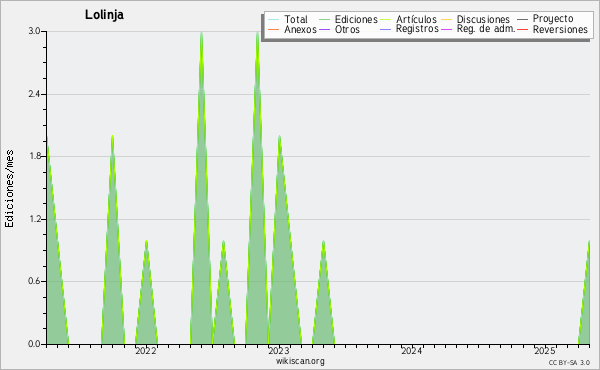The image size is (600, 370).
Task: Click the '2023' x-axis label
Action: 279,351
